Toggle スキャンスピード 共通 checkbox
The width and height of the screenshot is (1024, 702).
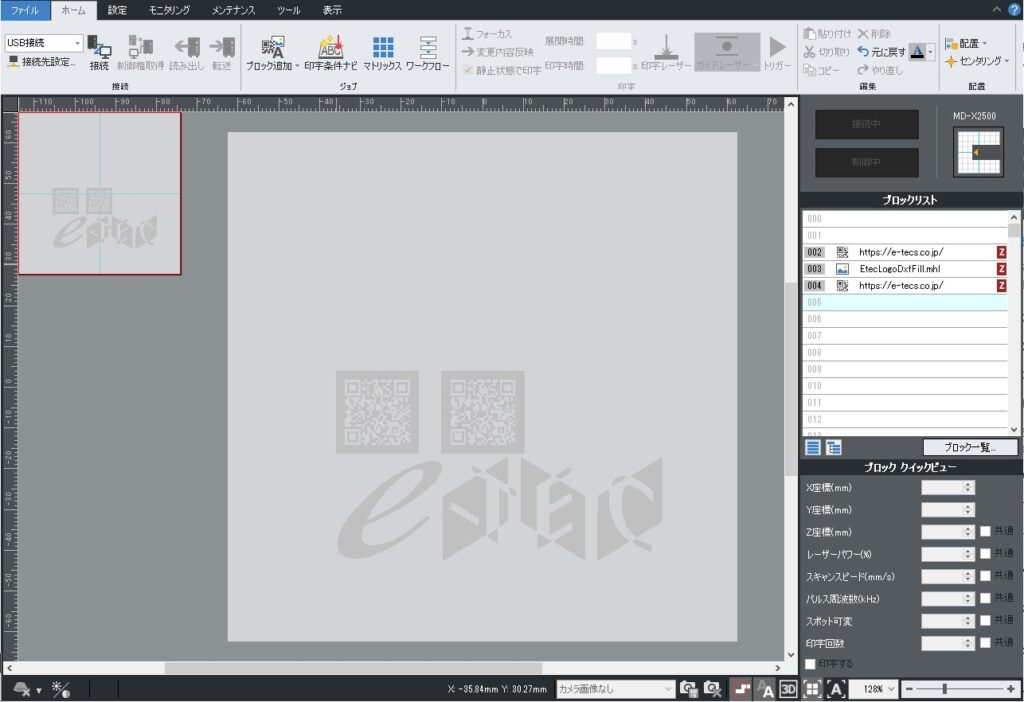[x=985, y=576]
